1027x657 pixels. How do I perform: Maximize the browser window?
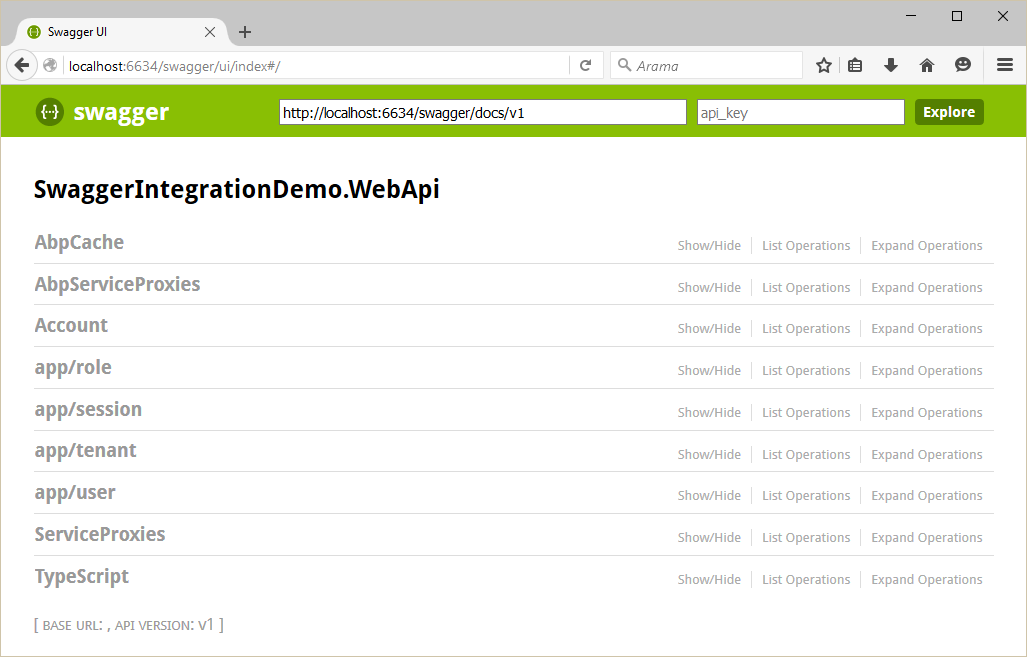956,16
